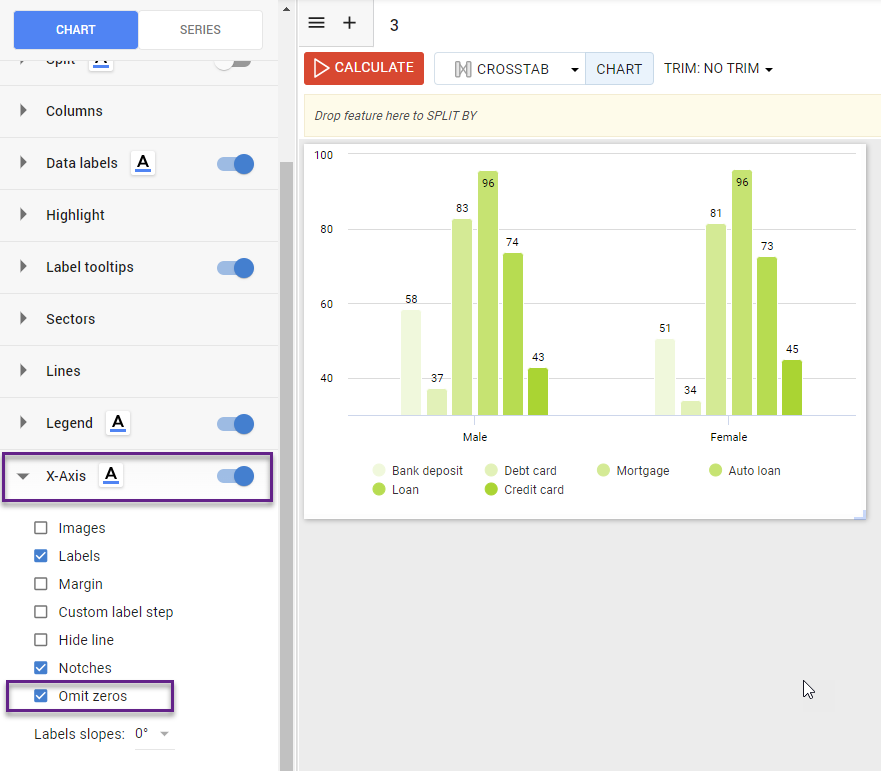The height and width of the screenshot is (771, 881).
Task: Enable the Hide line checkbox
Action: tap(41, 640)
